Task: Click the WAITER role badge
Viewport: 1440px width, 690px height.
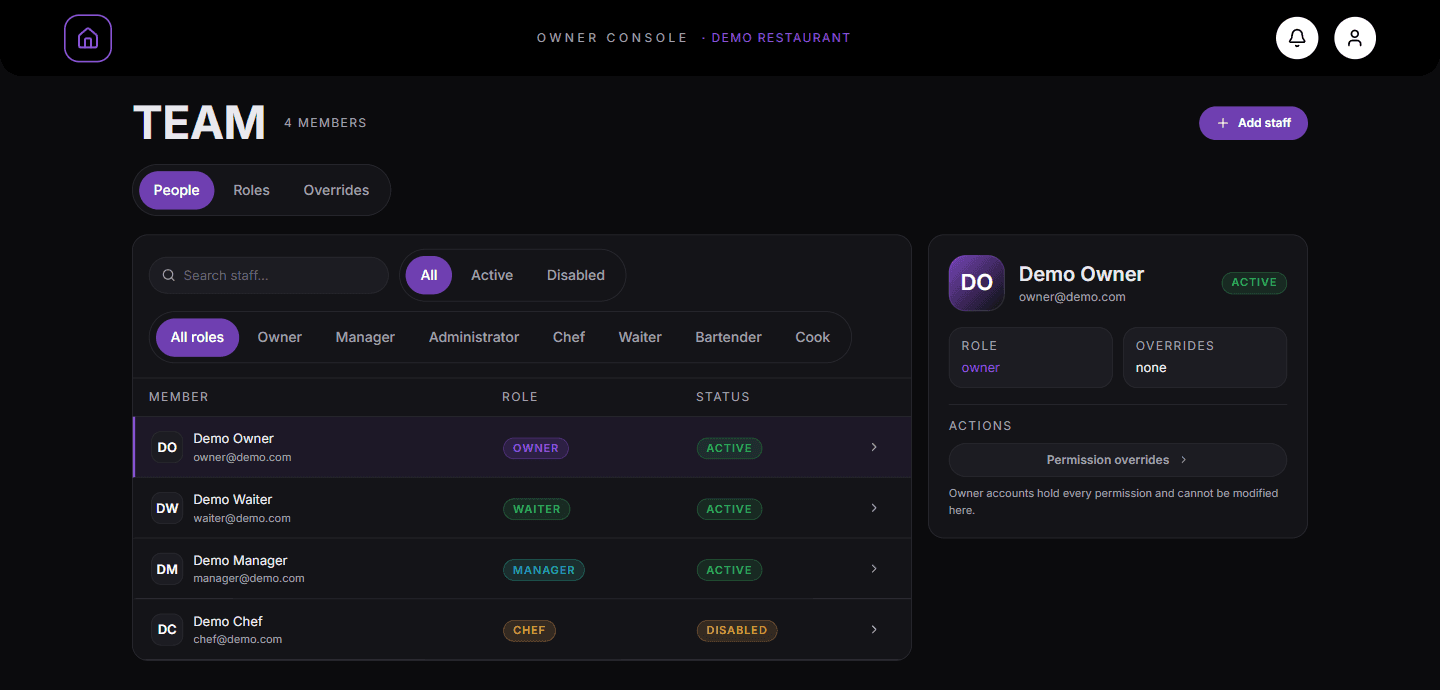Action: pyautogui.click(x=536, y=509)
